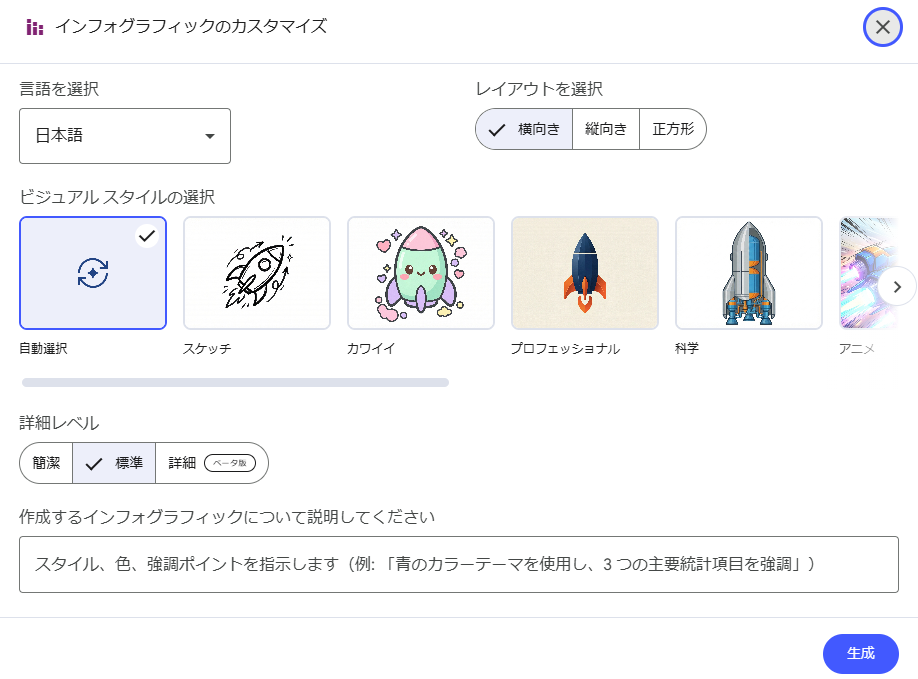This screenshot has height=679, width=918.
Task: Choose the 科学 science rocket style
Action: [749, 273]
